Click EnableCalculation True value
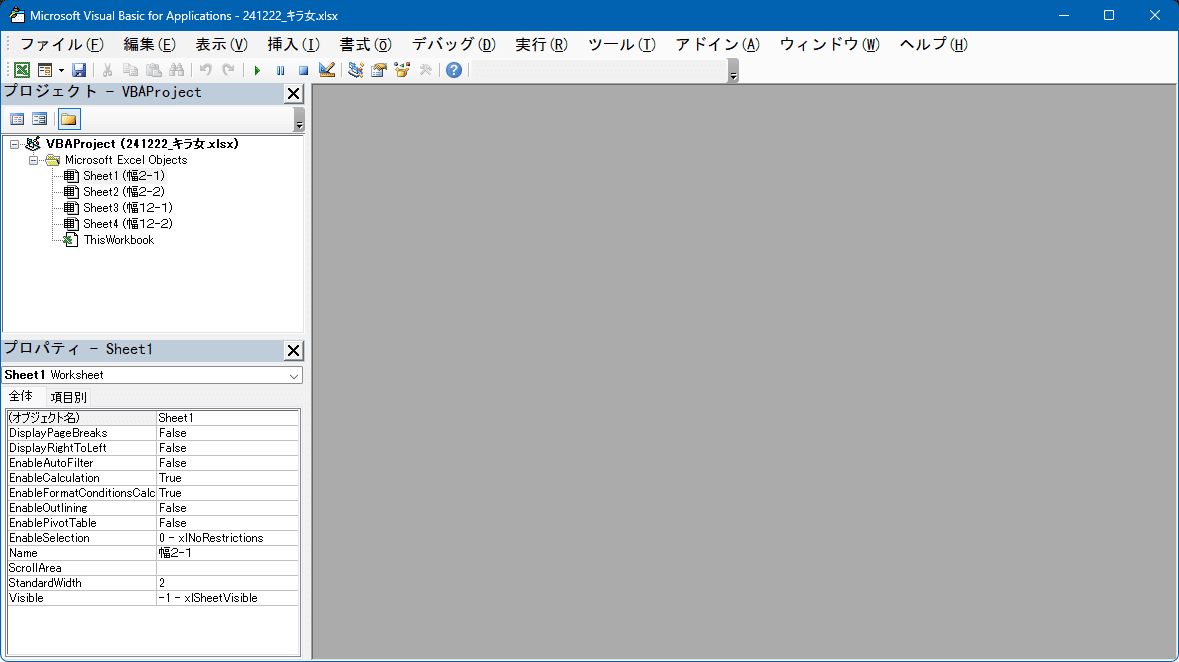The image size is (1179, 662). pos(227,478)
